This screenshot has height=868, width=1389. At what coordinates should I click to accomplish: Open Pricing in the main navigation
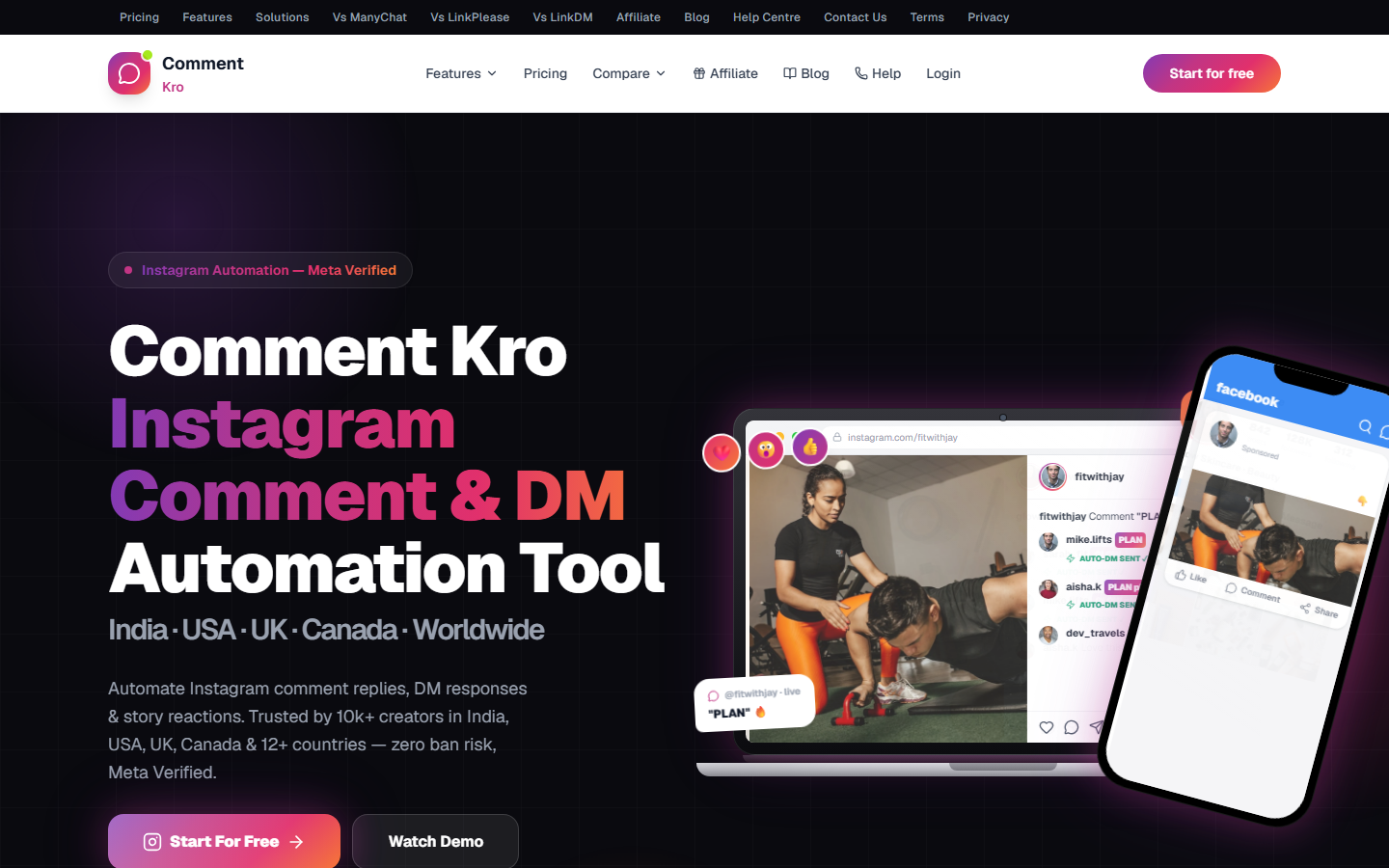point(545,73)
